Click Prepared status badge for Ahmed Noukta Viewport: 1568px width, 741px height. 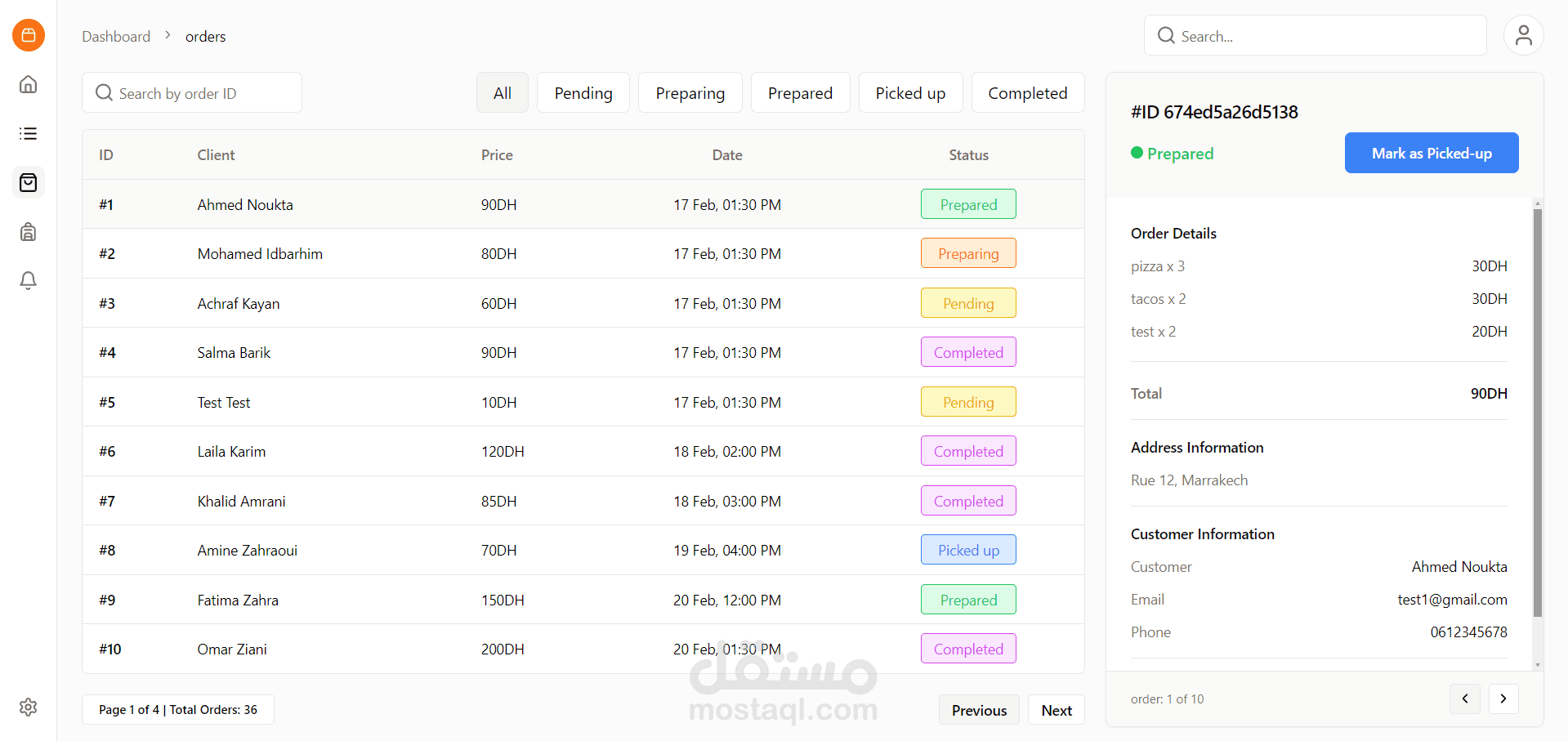coord(968,204)
